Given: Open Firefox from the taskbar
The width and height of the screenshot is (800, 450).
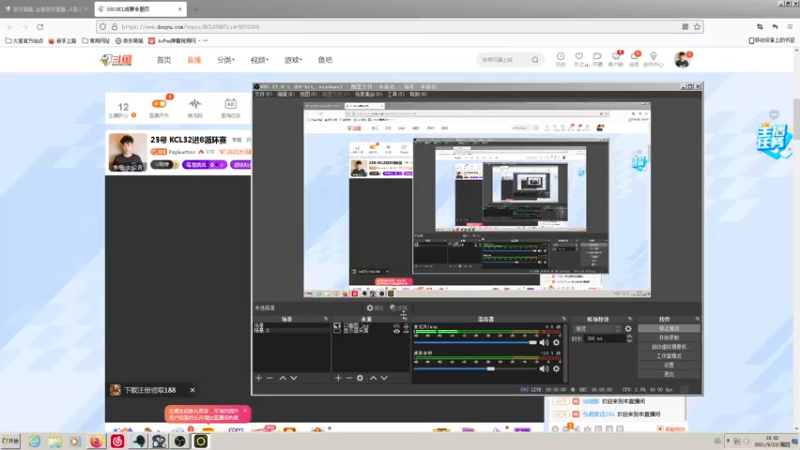Looking at the screenshot, I should point(96,441).
